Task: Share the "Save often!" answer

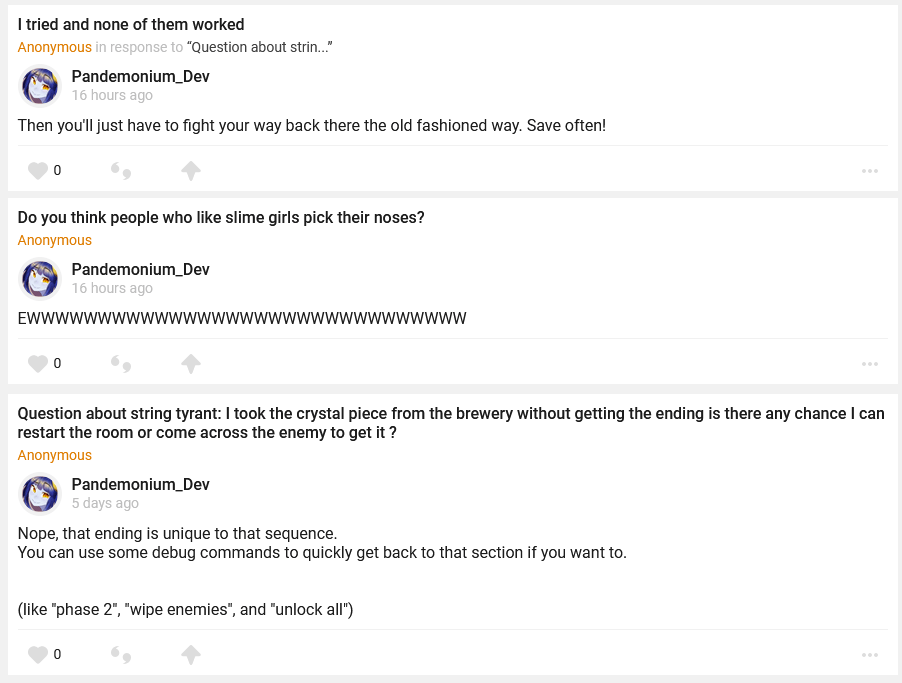Action: tap(191, 171)
